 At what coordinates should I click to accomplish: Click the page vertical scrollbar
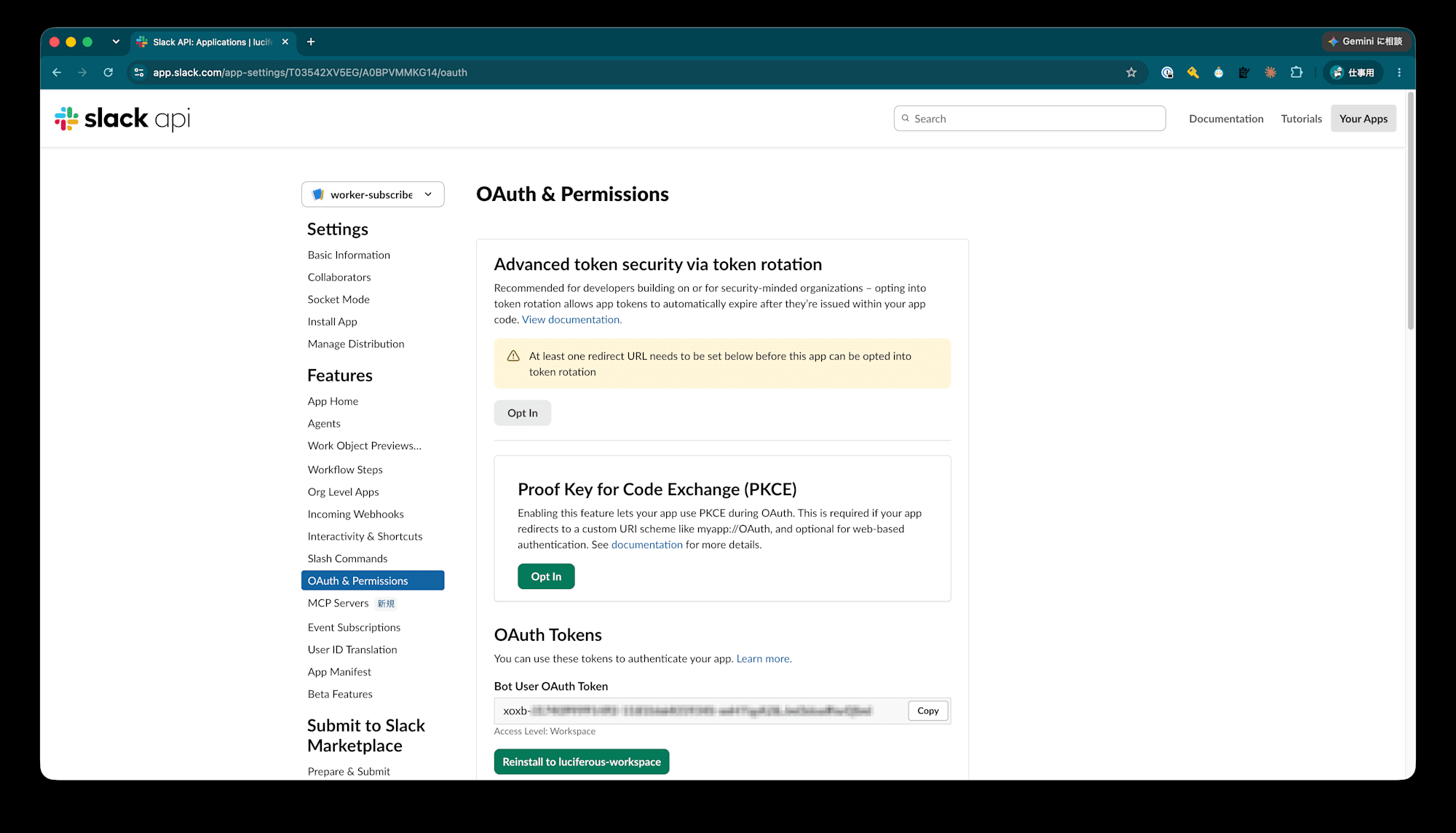[1410, 211]
